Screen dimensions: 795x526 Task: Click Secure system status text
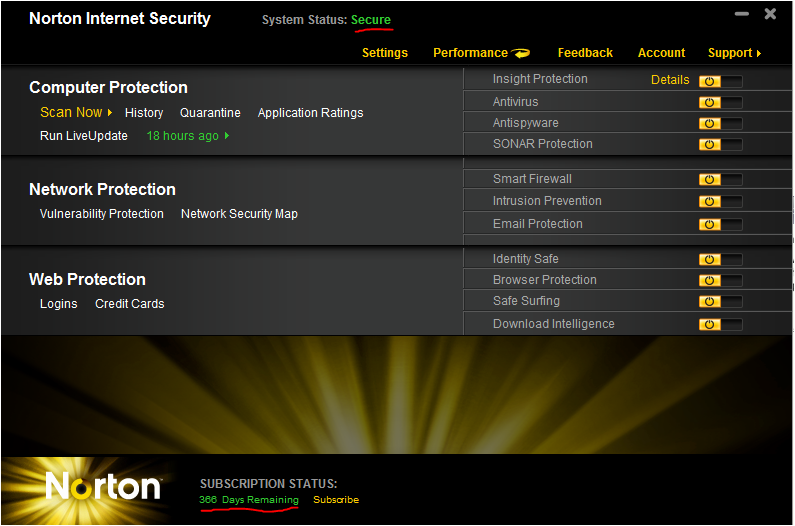(x=371, y=20)
